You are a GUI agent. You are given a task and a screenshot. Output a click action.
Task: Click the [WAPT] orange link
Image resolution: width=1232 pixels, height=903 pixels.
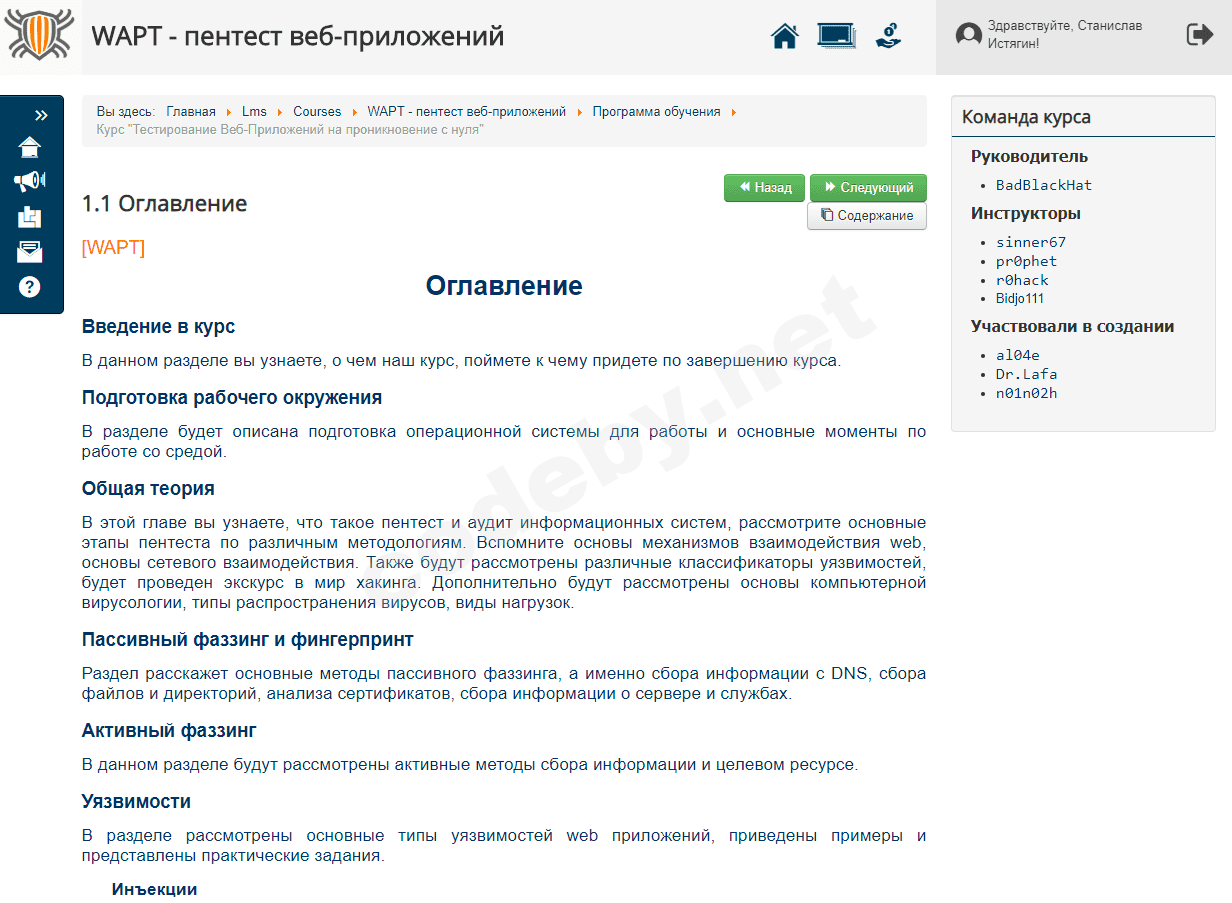tap(113, 247)
